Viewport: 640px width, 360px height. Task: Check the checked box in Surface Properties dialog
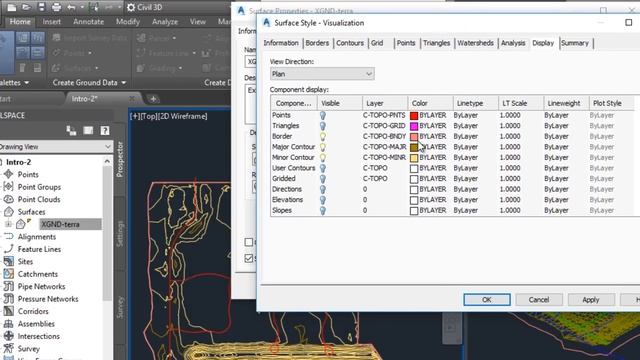pyautogui.click(x=249, y=258)
